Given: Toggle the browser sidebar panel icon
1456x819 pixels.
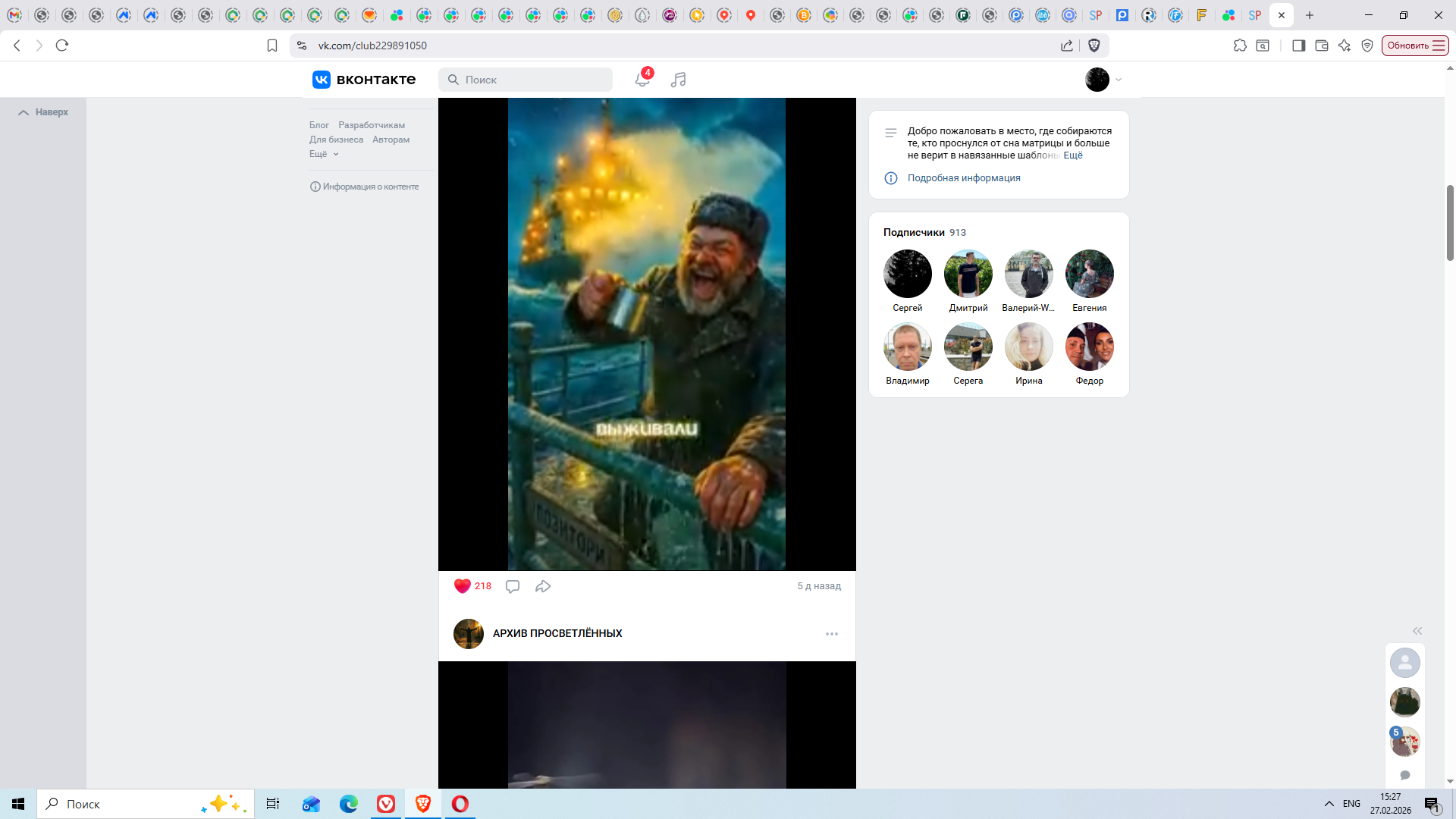Looking at the screenshot, I should pos(1298,45).
